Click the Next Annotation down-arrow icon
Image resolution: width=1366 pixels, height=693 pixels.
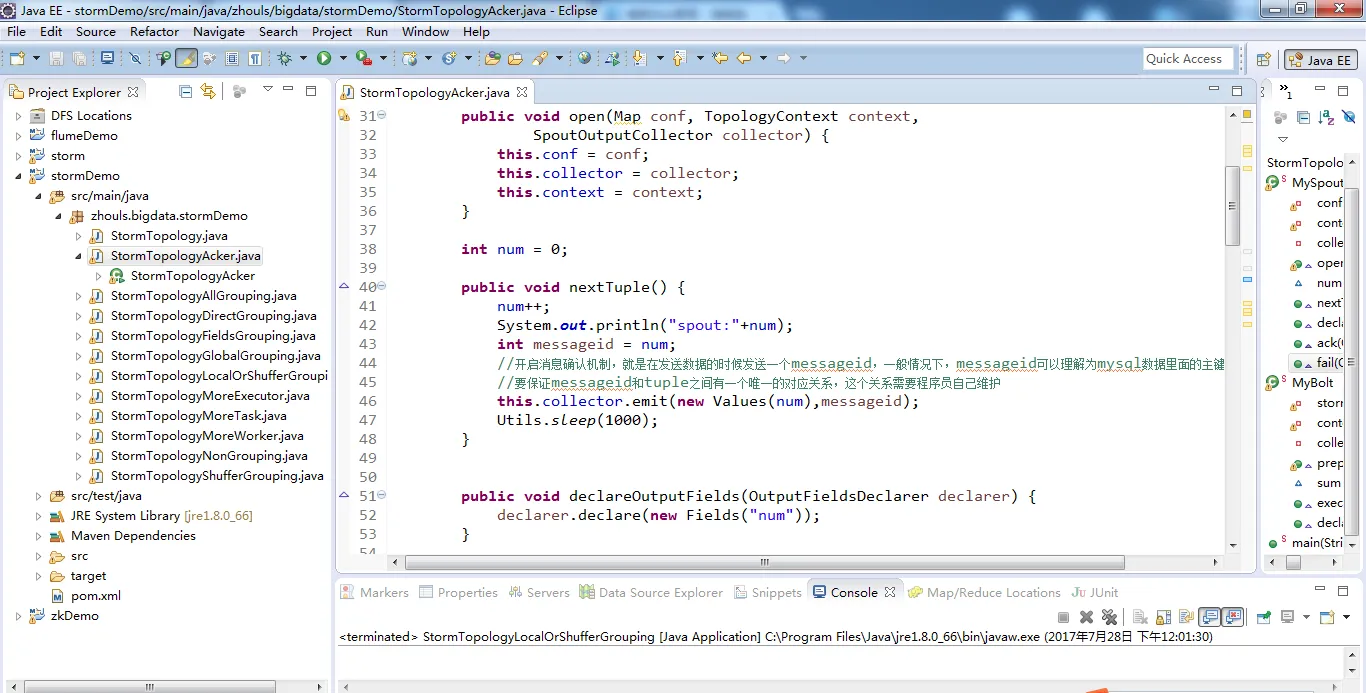point(638,59)
